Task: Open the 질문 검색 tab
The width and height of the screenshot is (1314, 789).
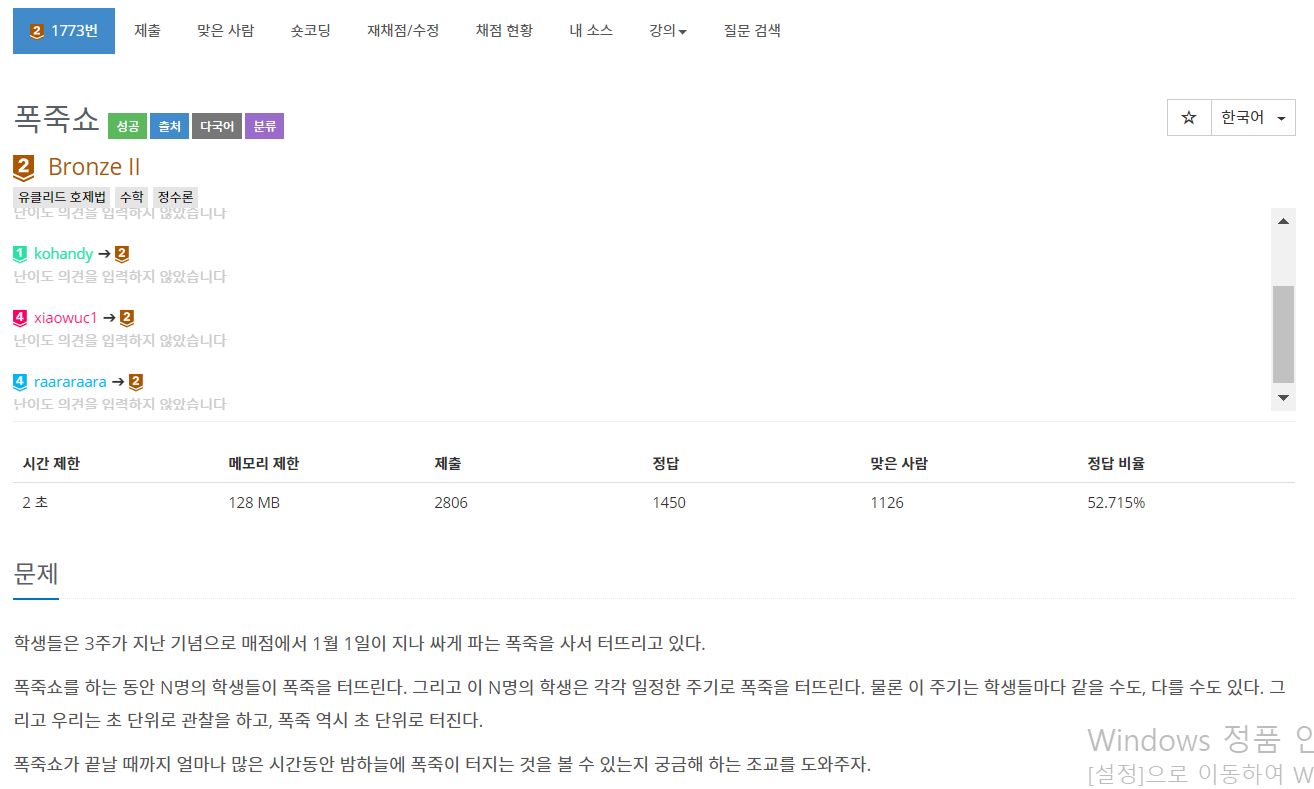Action: coord(752,31)
